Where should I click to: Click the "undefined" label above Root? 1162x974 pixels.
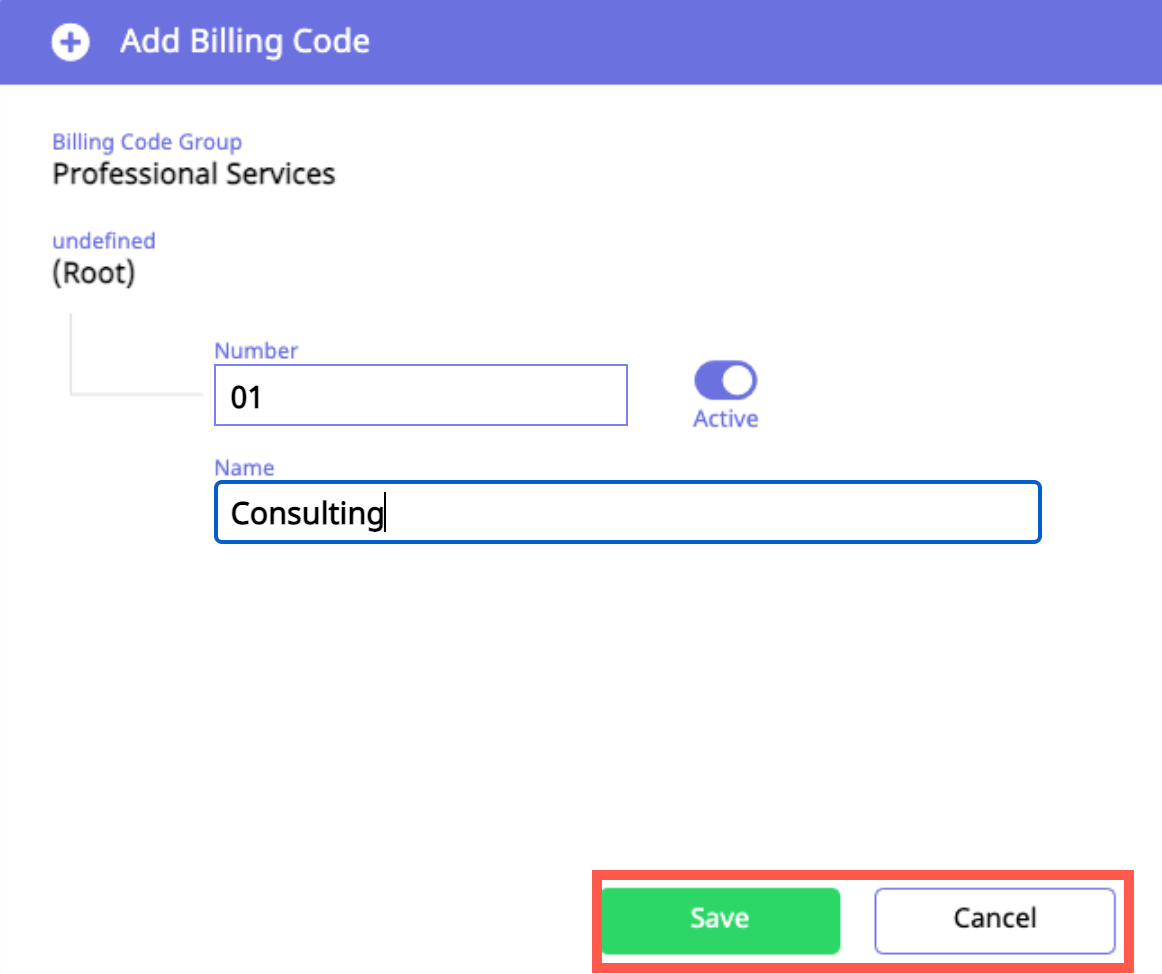click(x=103, y=241)
